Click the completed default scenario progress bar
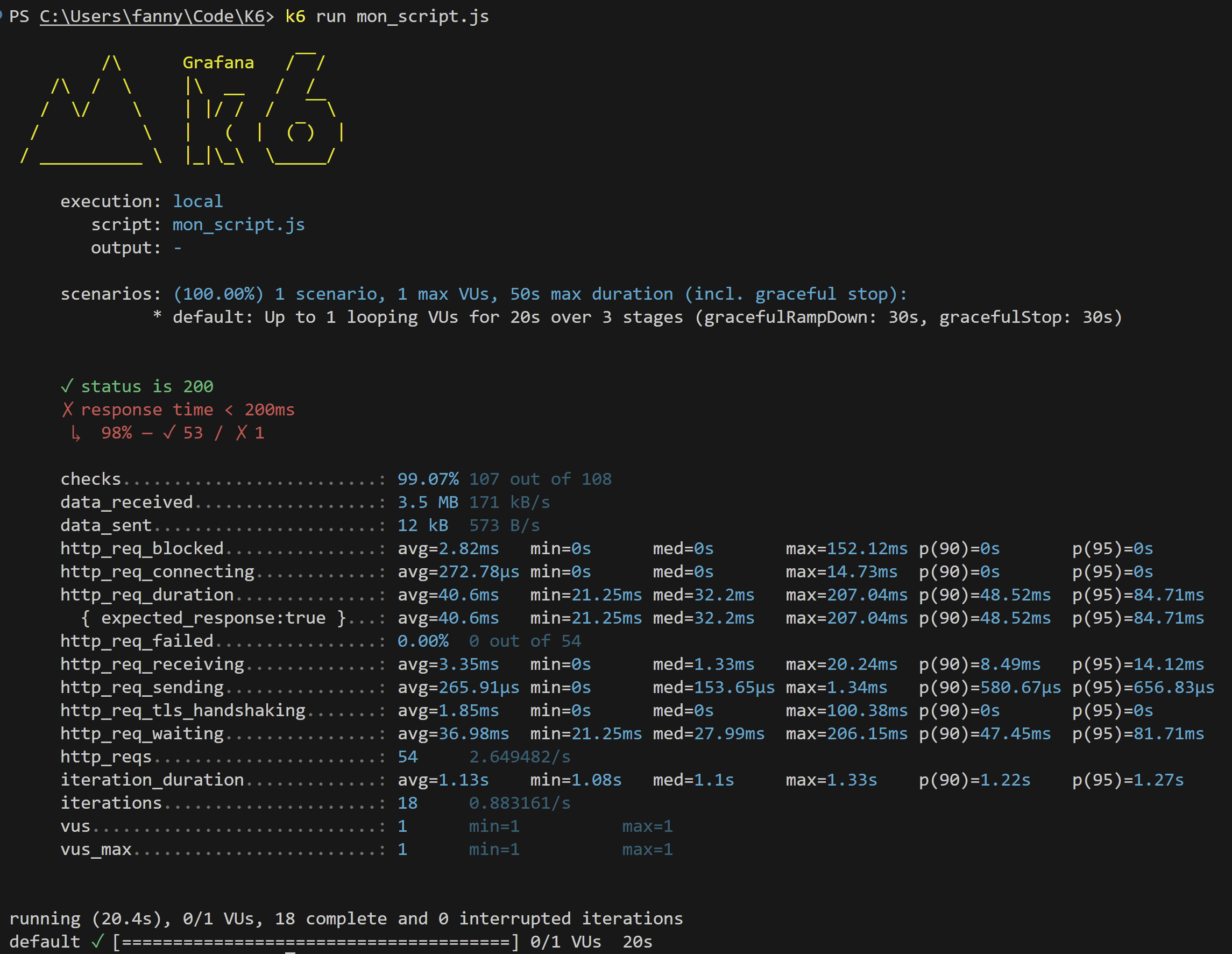Viewport: 1232px width, 954px height. 316,942
